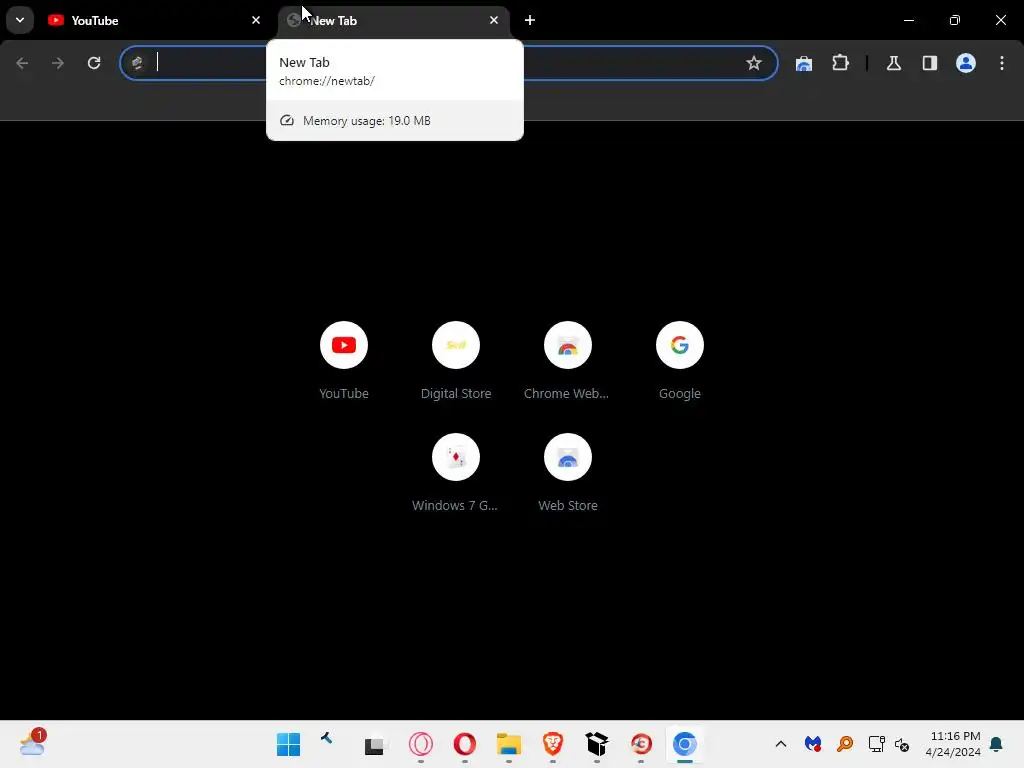Open the YouTube shortcut tile
Viewport: 1024px width, 768px height.
[344, 360]
